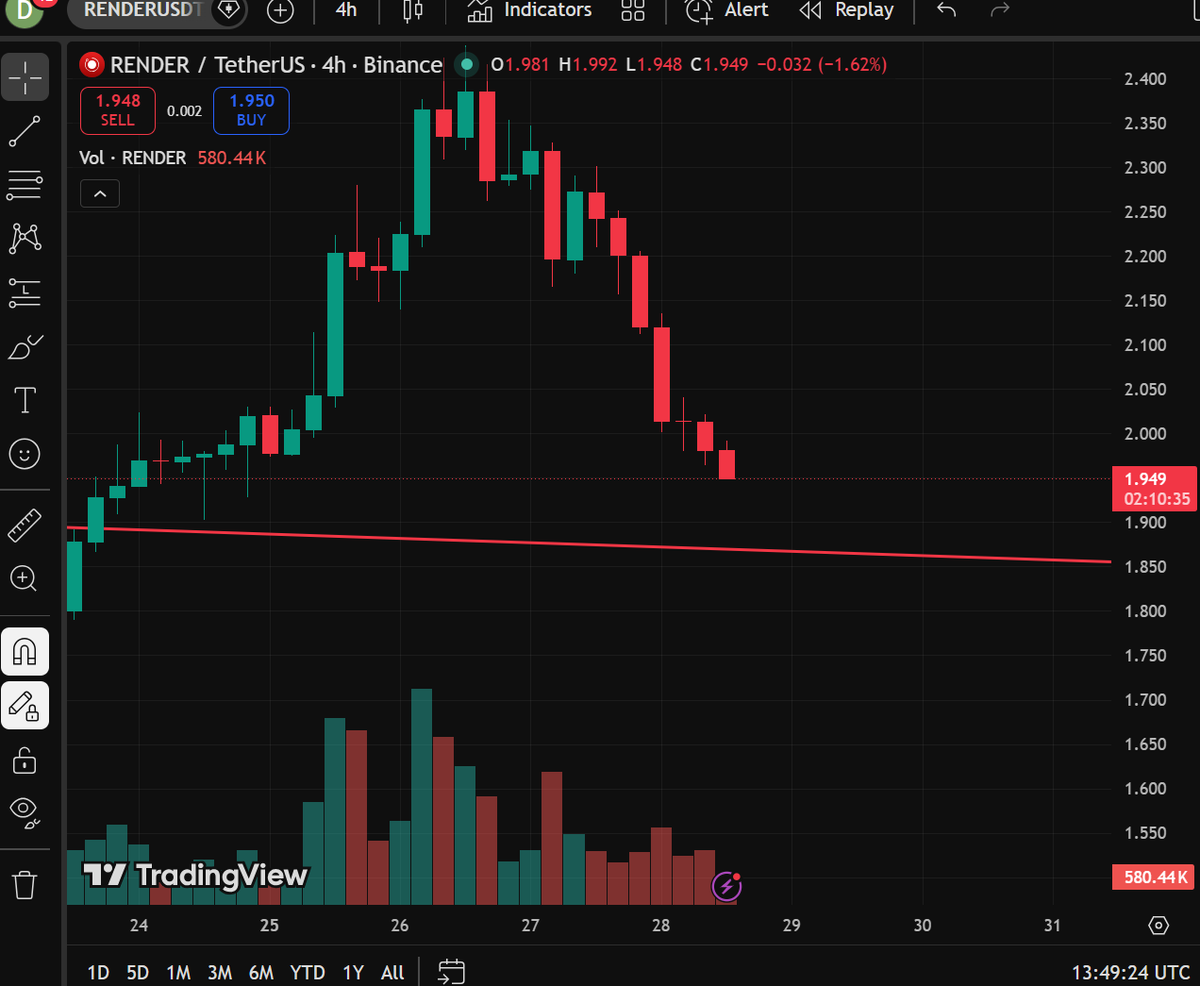This screenshot has height=986, width=1200.
Task: Toggle stay in drawing mode
Action: pos(25,706)
